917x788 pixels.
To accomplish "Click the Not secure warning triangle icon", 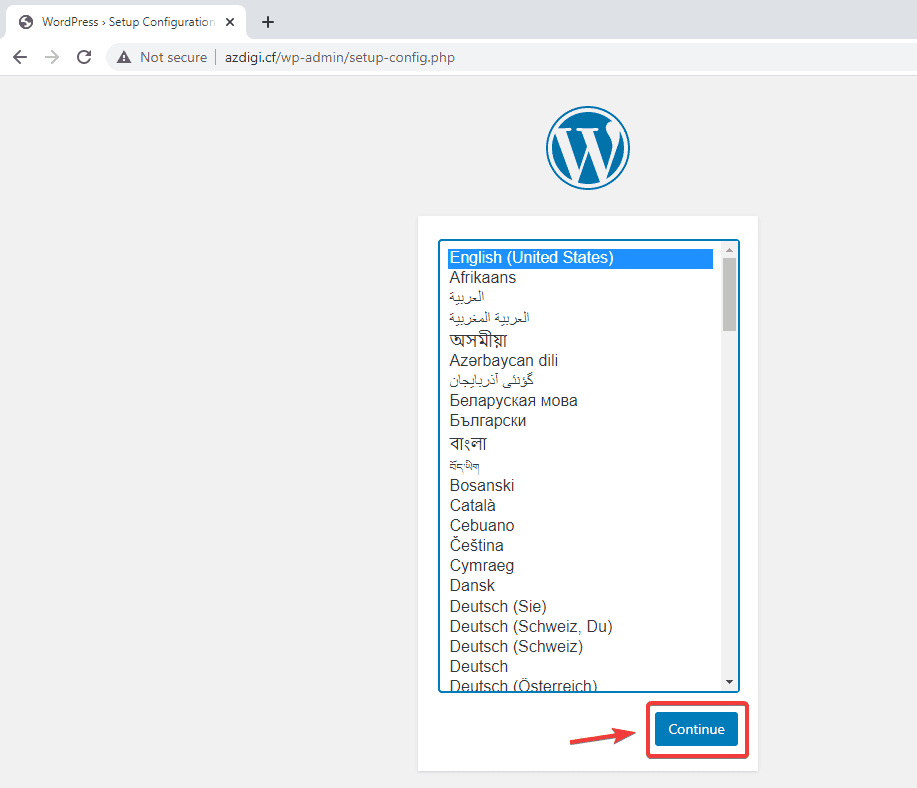I will point(122,57).
